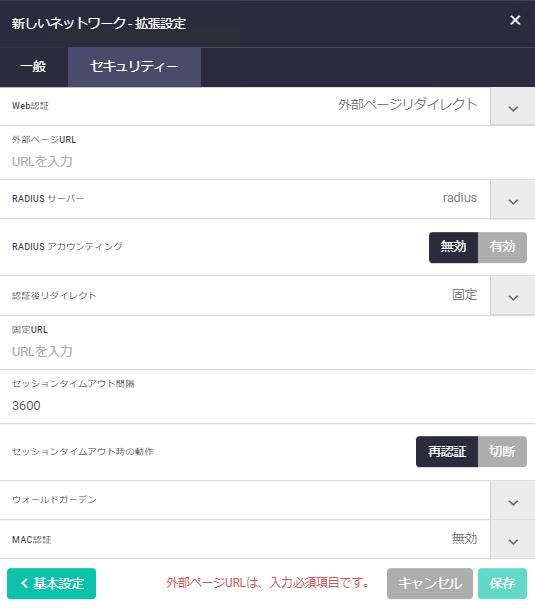535x608 pixels.
Task: Click the 保存 button
Action: pos(502,583)
